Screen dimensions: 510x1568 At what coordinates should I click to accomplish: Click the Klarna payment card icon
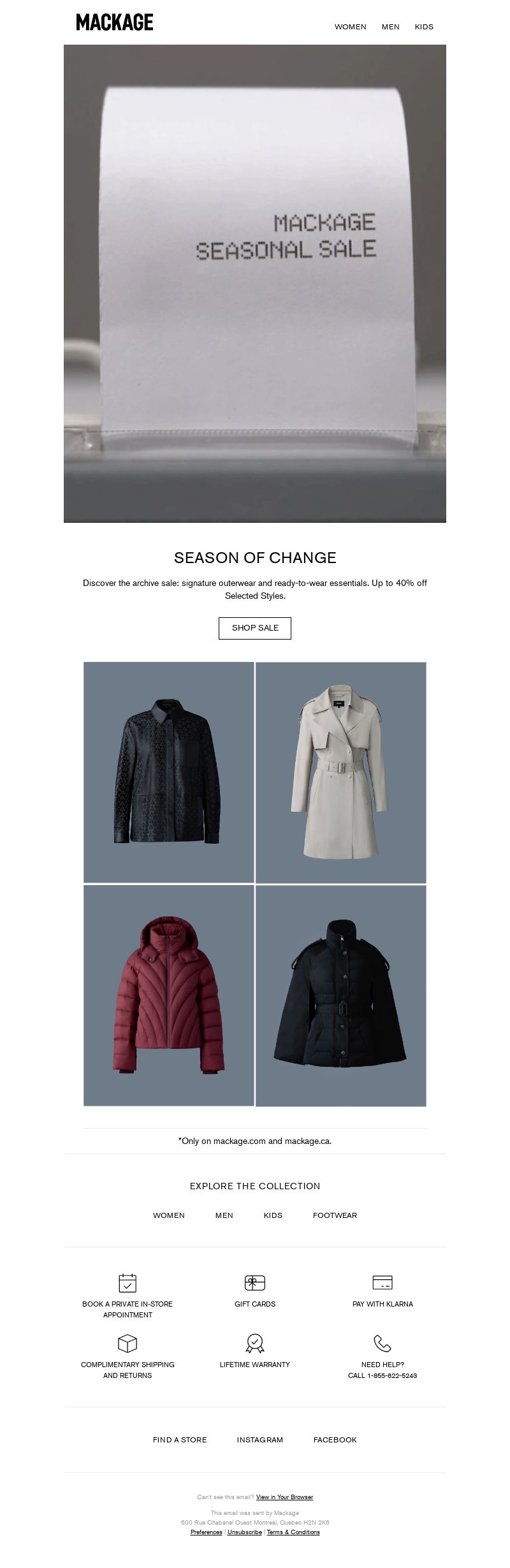click(x=382, y=1282)
